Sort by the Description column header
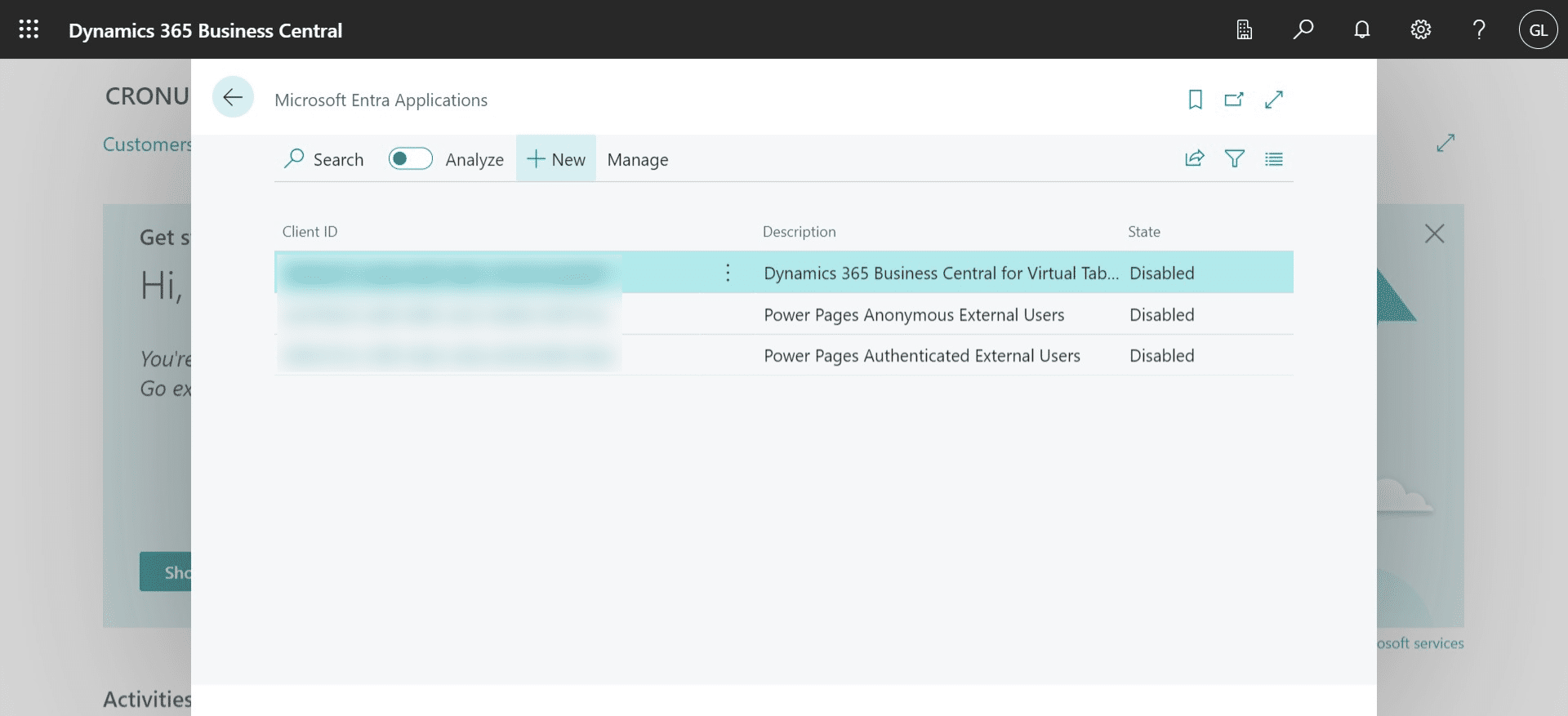This screenshot has height=716, width=1568. tap(799, 232)
